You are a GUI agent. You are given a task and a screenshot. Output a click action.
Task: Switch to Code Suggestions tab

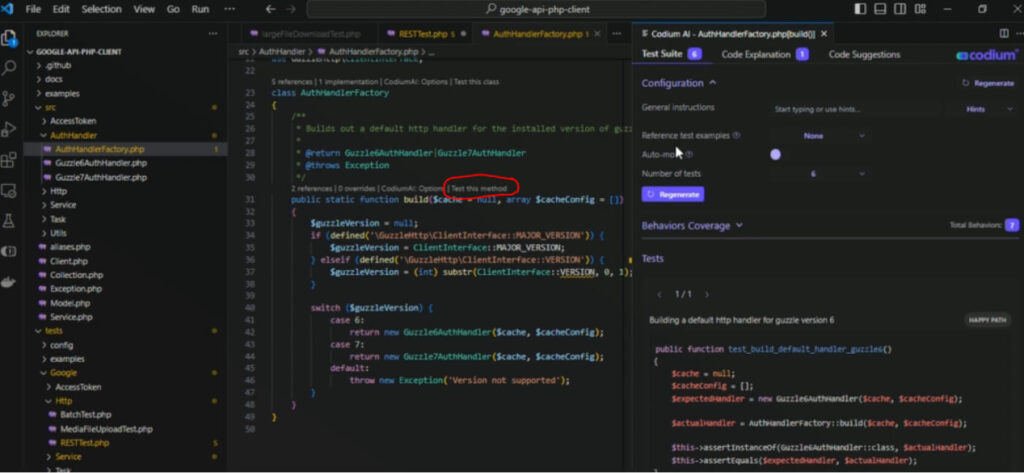click(x=864, y=54)
